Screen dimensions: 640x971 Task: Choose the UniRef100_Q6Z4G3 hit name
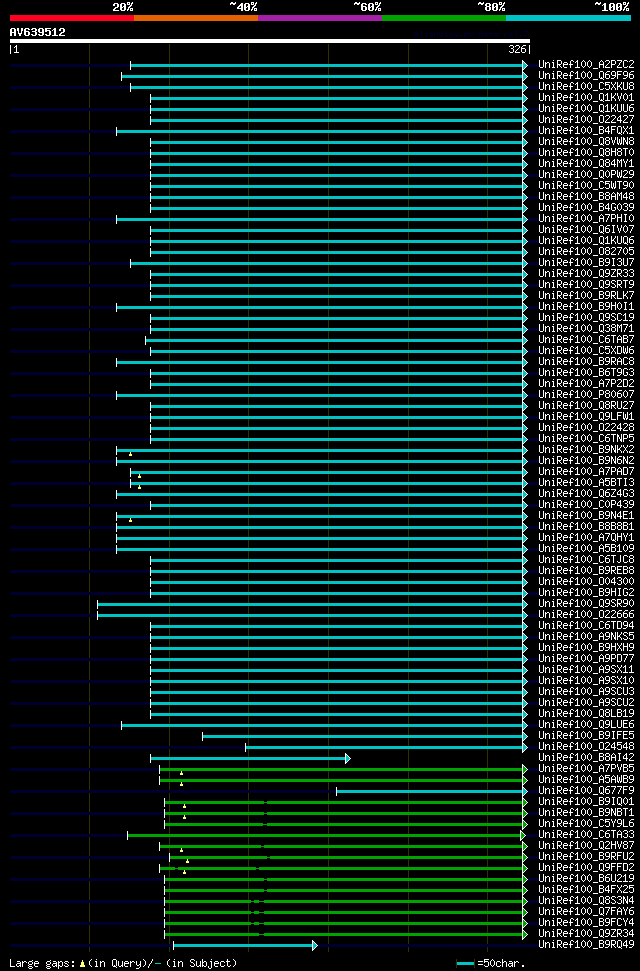tap(586, 494)
